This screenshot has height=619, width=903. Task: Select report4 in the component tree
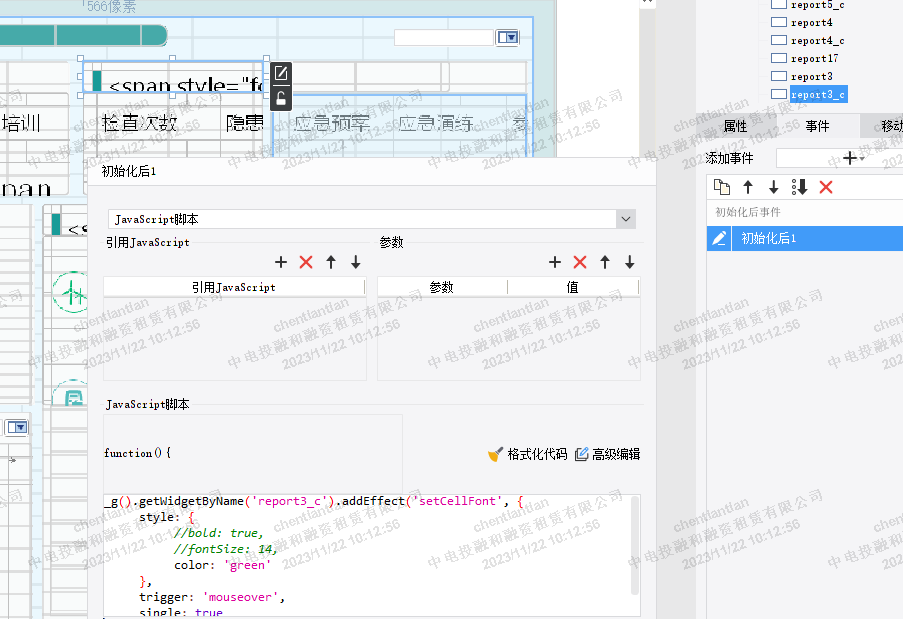(811, 23)
